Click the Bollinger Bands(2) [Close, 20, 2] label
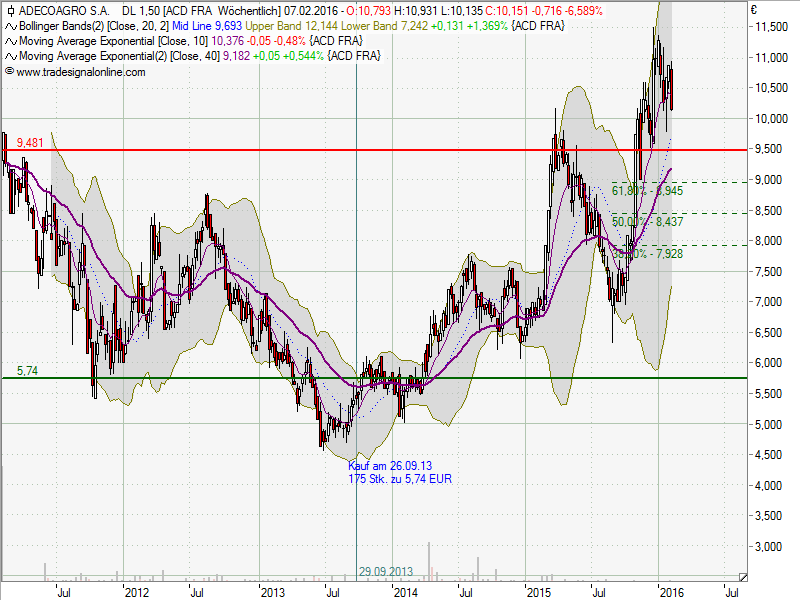The width and height of the screenshot is (800, 600). click(x=94, y=26)
